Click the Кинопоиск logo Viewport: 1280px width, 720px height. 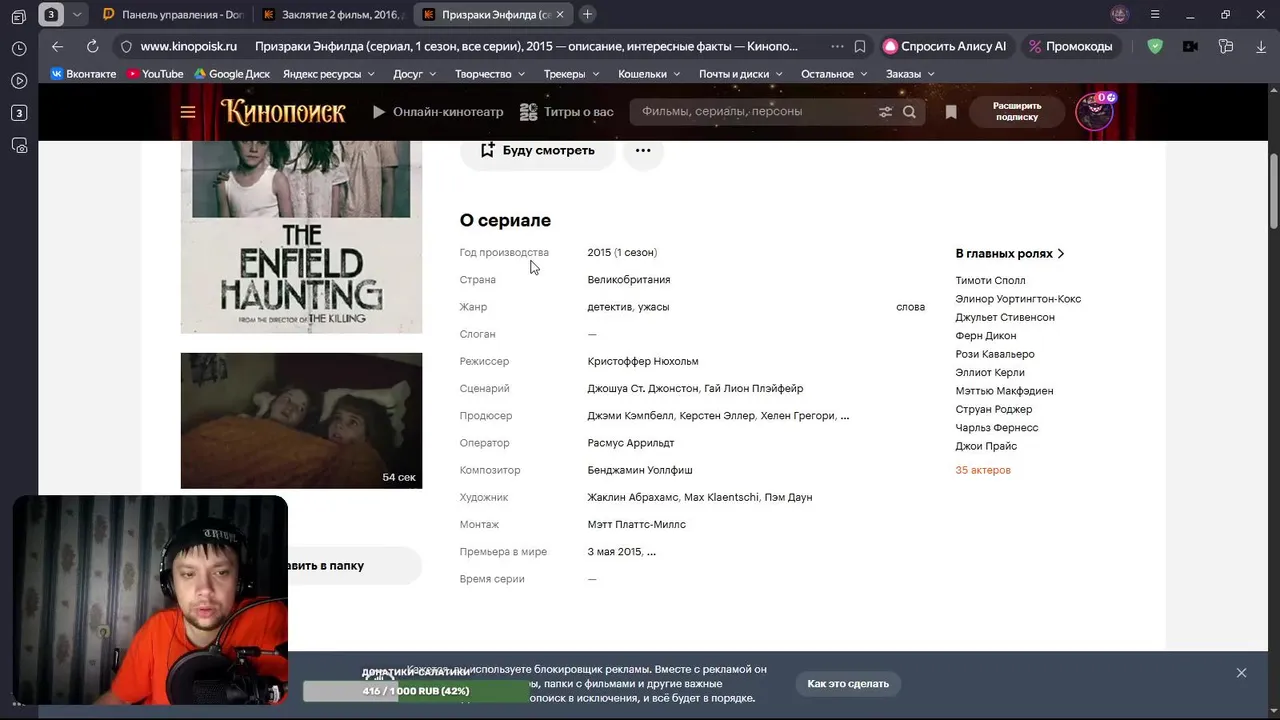283,112
